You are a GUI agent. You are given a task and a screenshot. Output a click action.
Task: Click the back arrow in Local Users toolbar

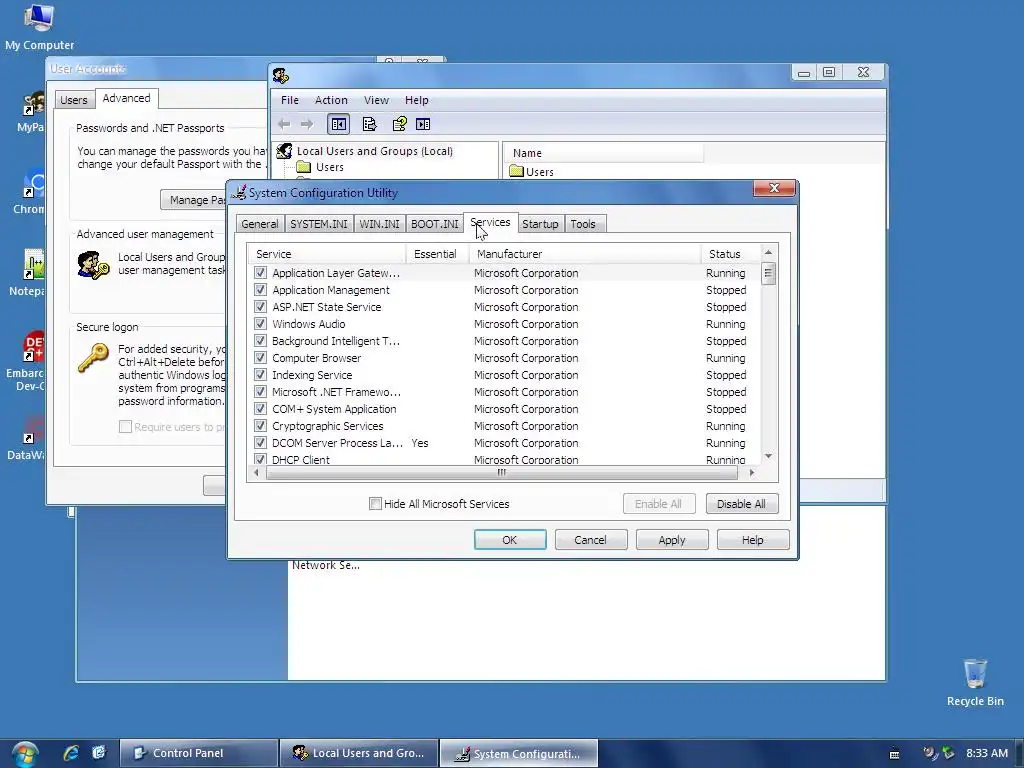pyautogui.click(x=284, y=124)
